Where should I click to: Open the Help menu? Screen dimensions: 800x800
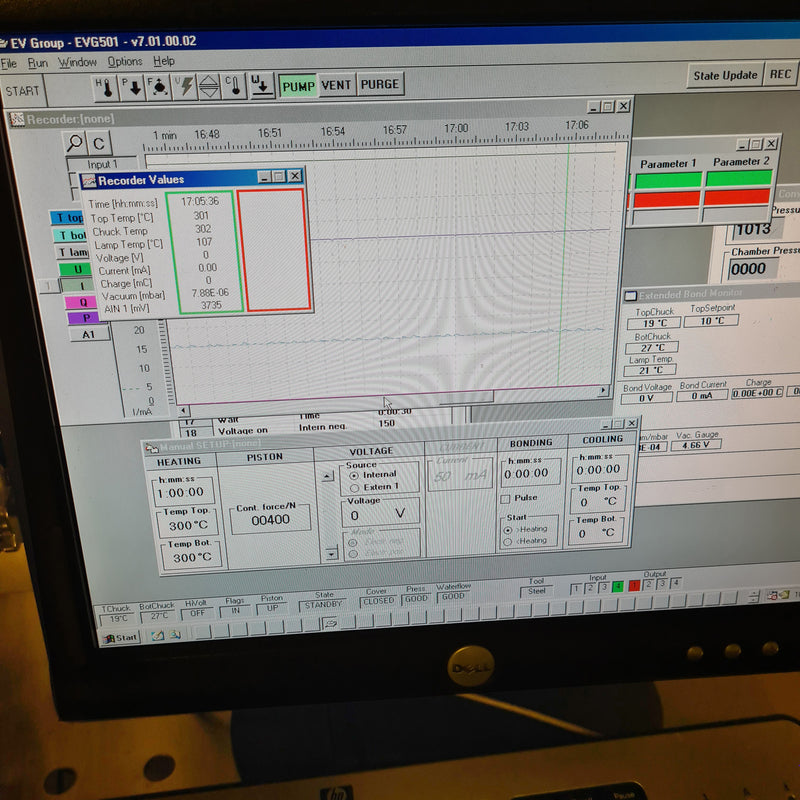(x=164, y=61)
